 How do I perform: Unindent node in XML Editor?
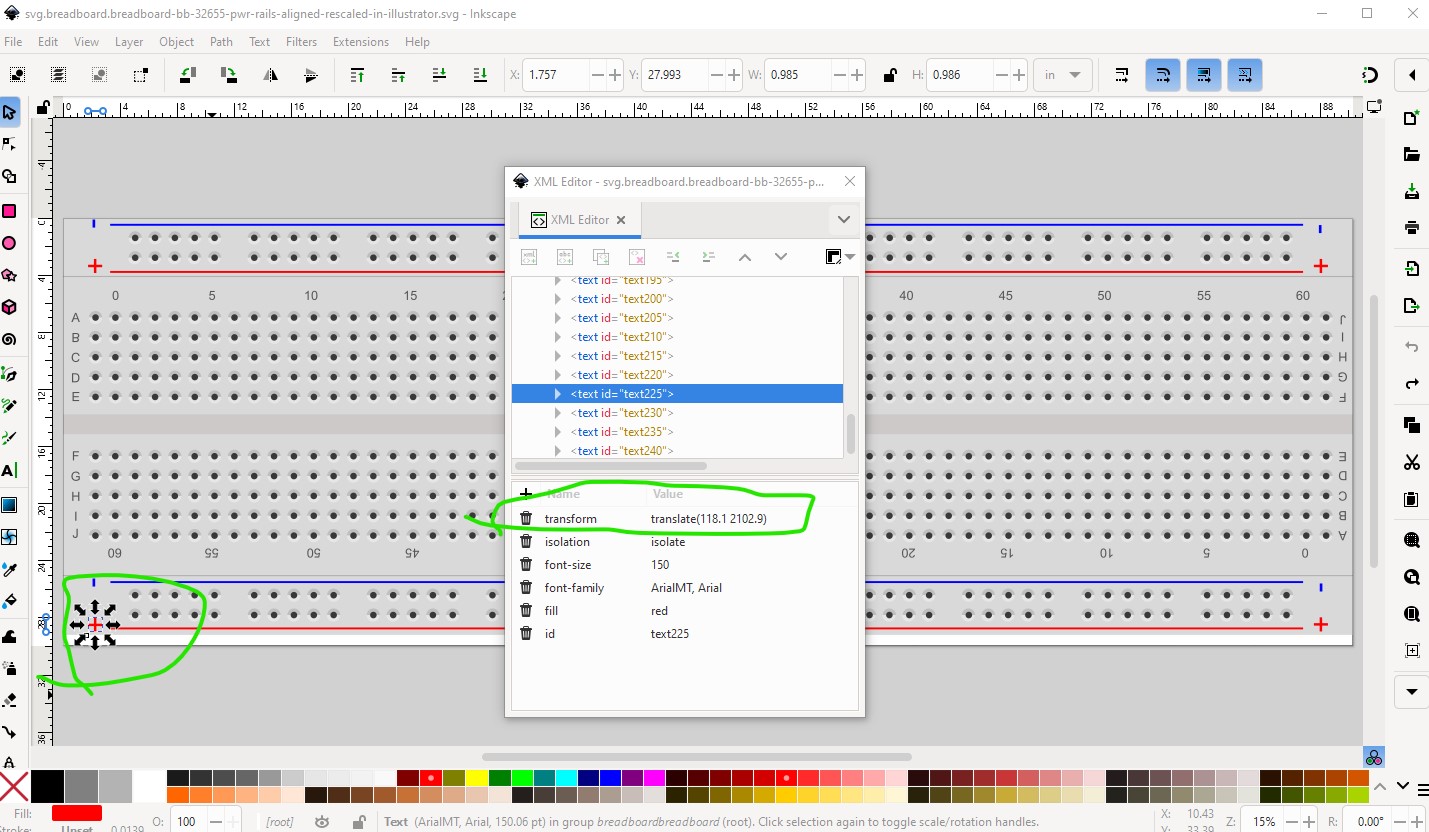click(673, 257)
